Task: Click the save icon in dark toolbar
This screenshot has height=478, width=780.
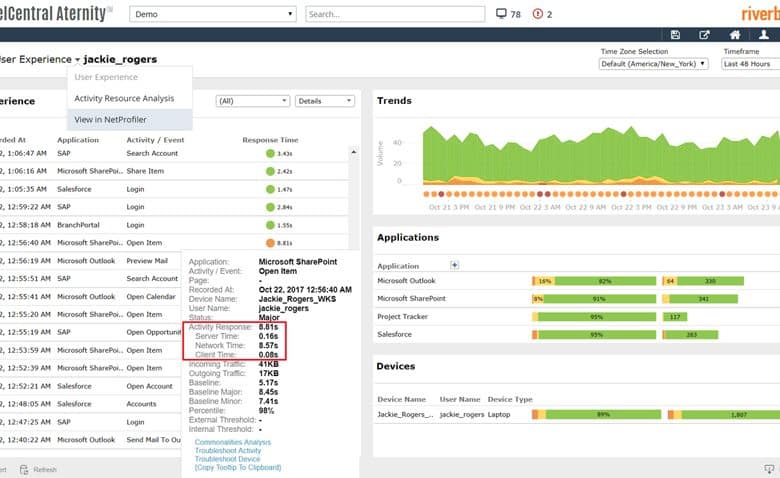Action: tap(675, 35)
